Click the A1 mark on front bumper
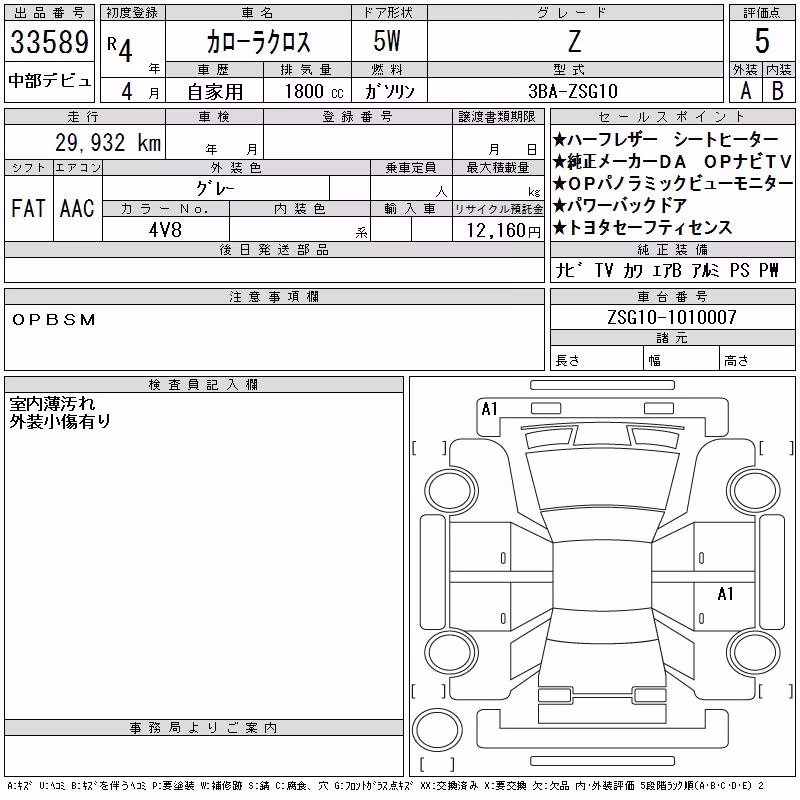Image resolution: width=800 pixels, height=800 pixels. pyautogui.click(x=489, y=409)
